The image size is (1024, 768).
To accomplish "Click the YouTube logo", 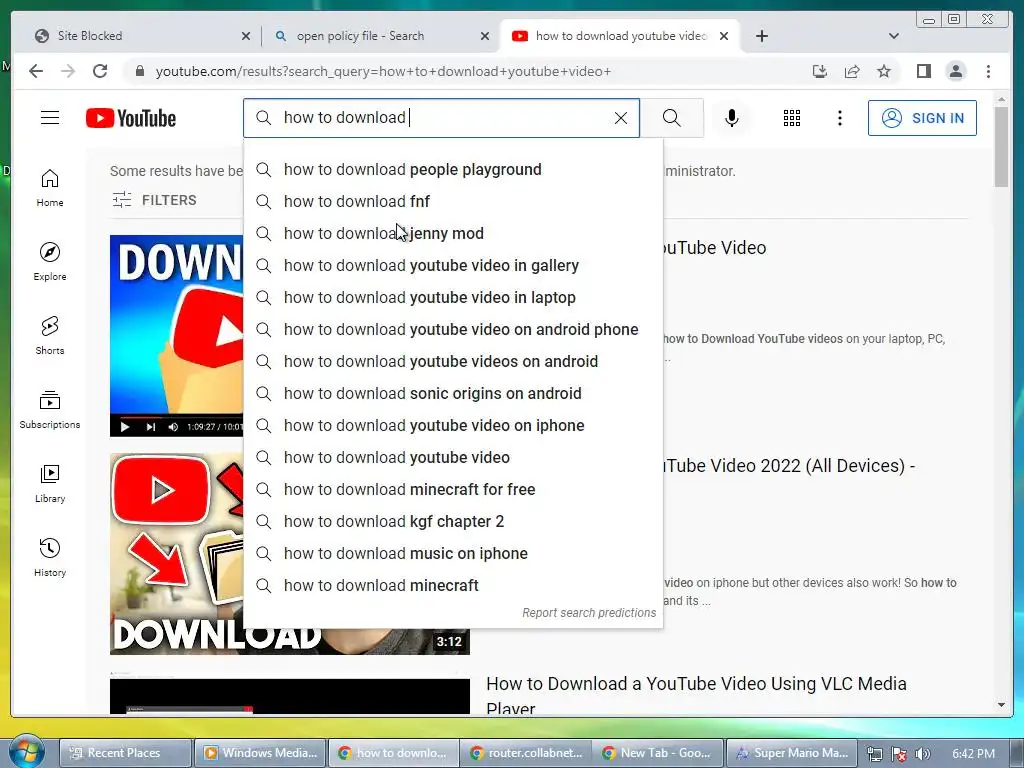I will click(131, 118).
